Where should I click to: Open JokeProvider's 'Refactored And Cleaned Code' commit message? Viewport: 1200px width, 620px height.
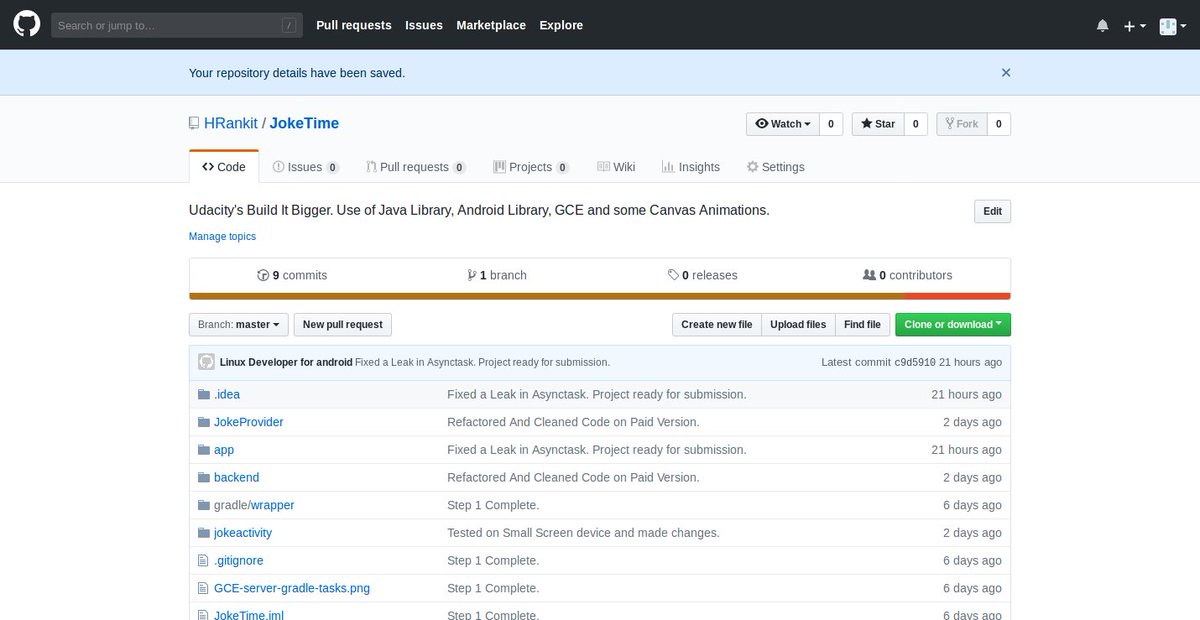pyautogui.click(x=573, y=422)
